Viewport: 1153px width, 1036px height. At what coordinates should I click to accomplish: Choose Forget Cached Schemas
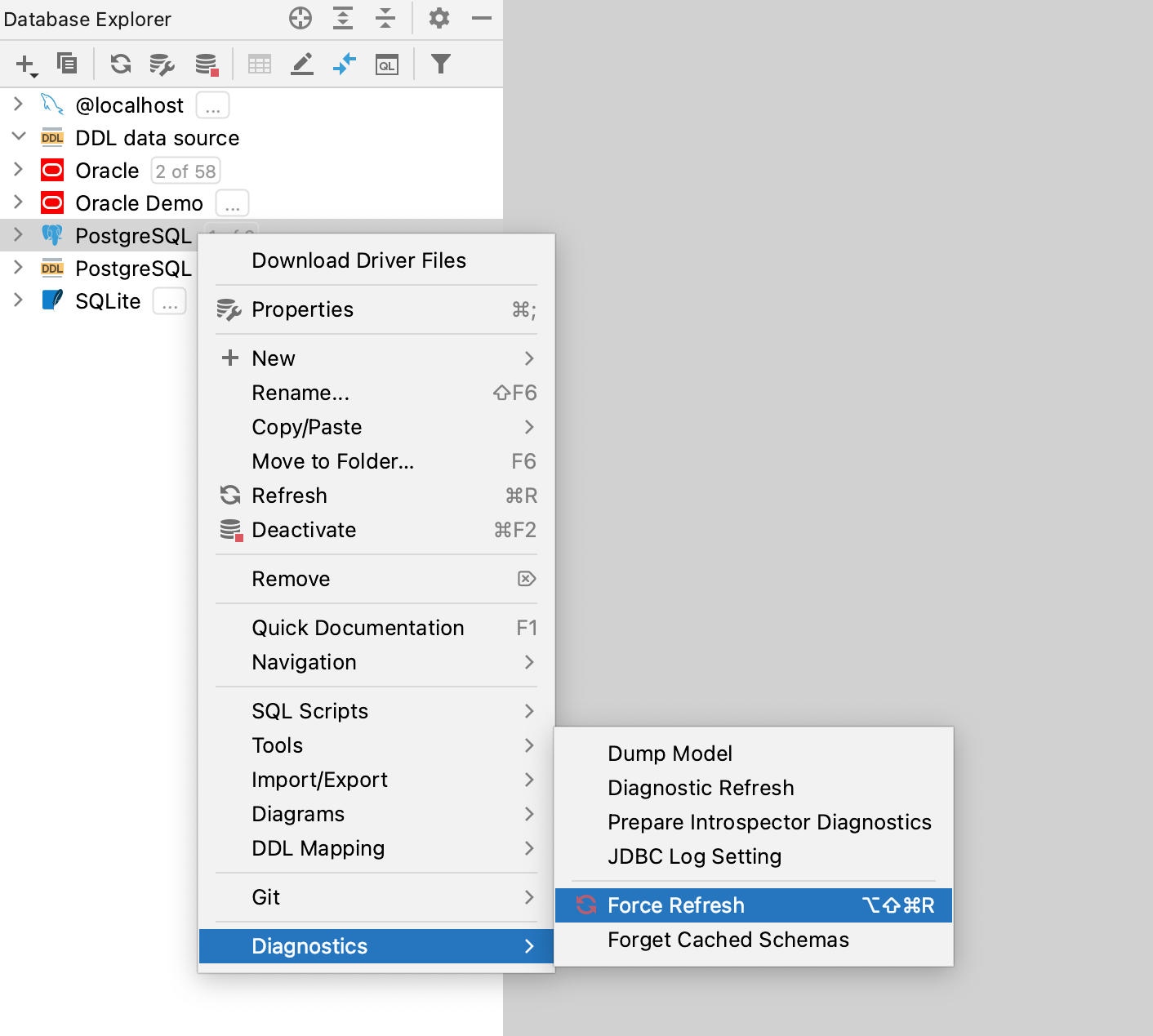(728, 940)
